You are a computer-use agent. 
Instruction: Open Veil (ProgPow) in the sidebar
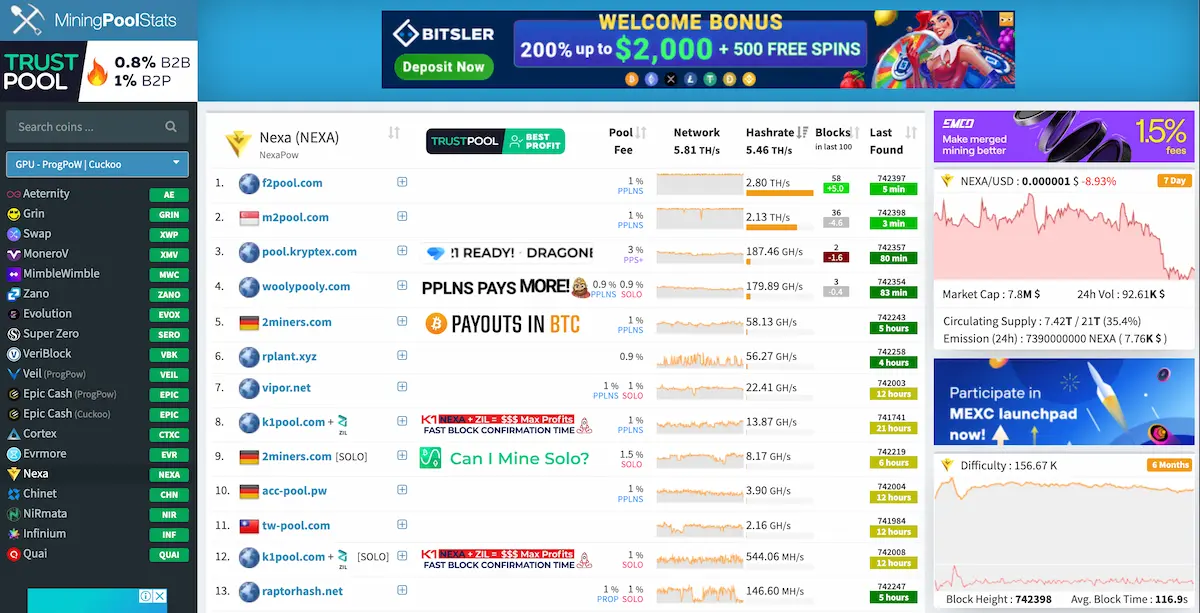(56, 374)
